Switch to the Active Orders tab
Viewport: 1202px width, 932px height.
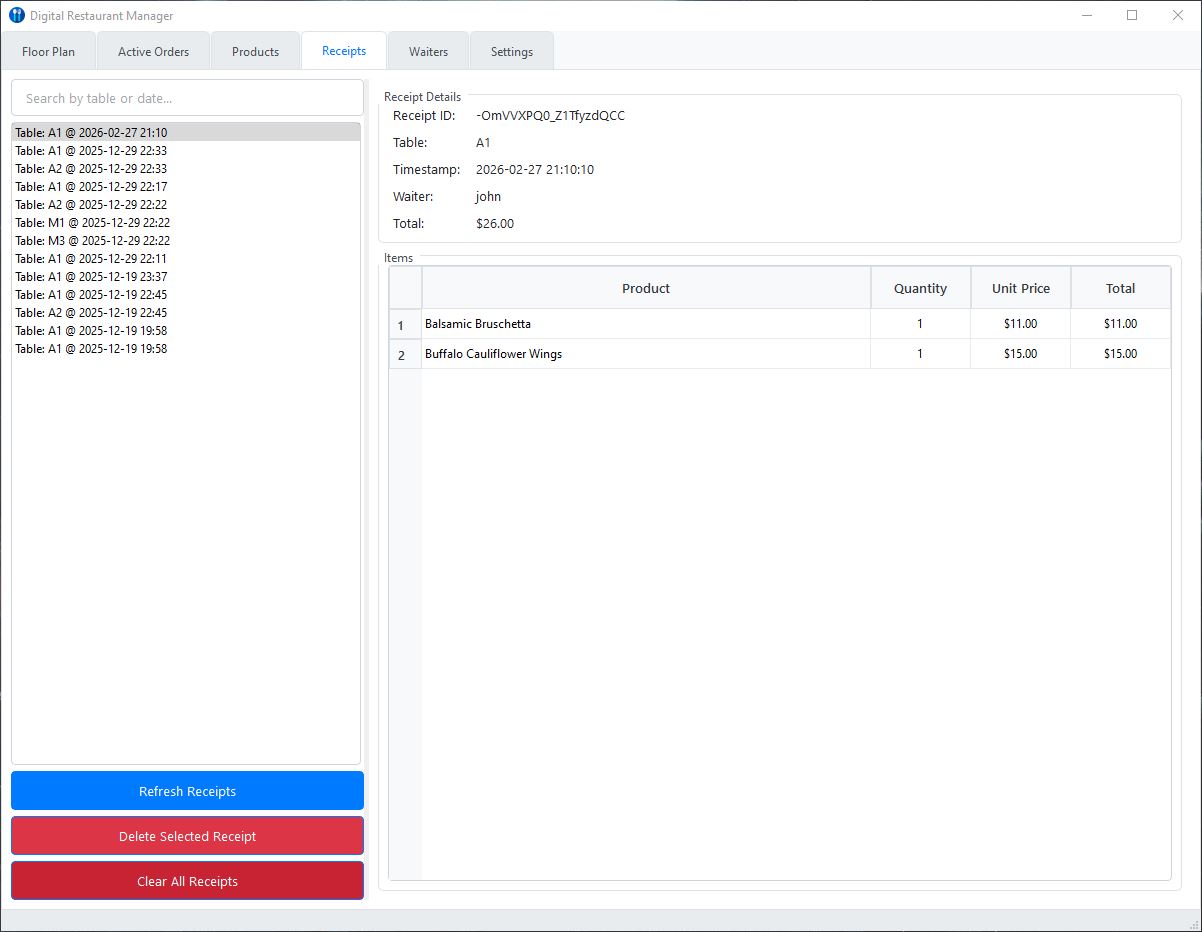(x=153, y=52)
